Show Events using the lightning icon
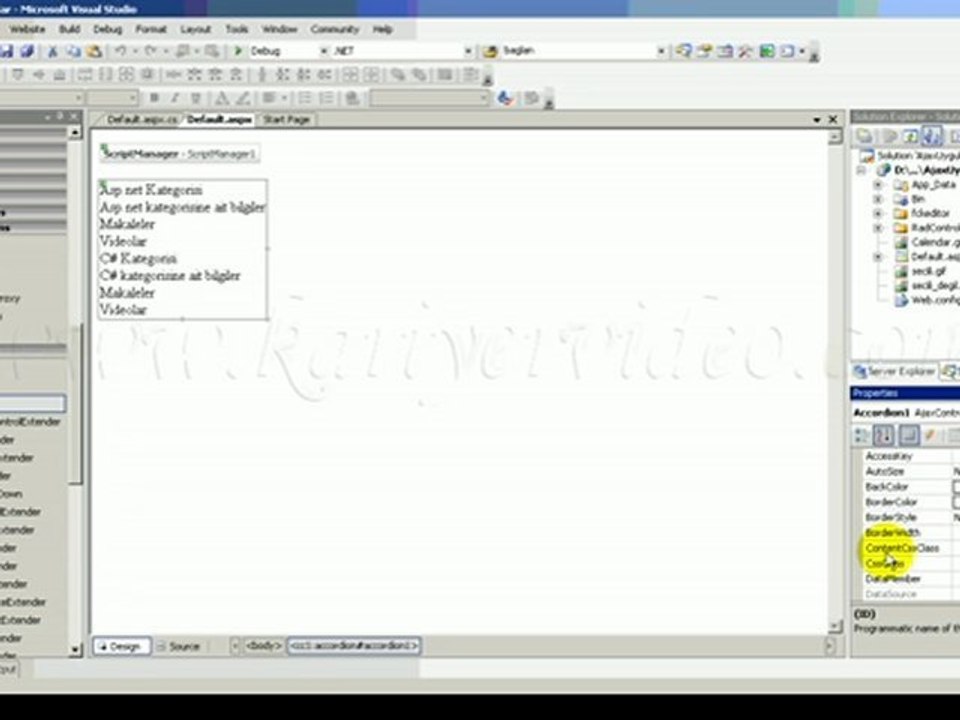Viewport: 960px width, 720px height. coord(931,436)
